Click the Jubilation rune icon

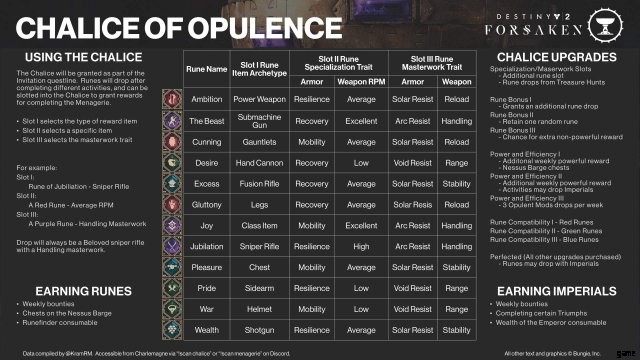point(172,246)
